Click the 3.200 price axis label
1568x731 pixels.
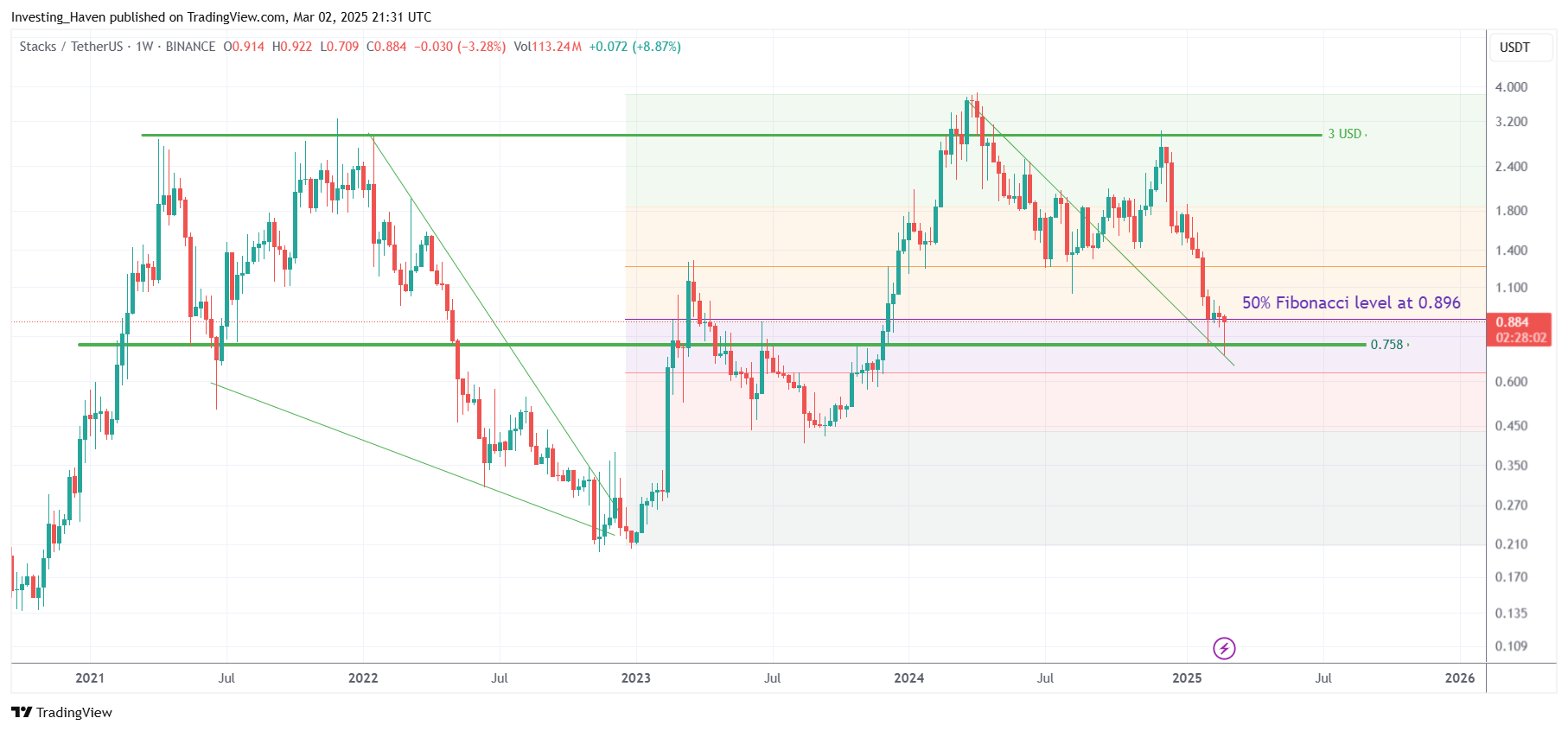tap(1511, 122)
